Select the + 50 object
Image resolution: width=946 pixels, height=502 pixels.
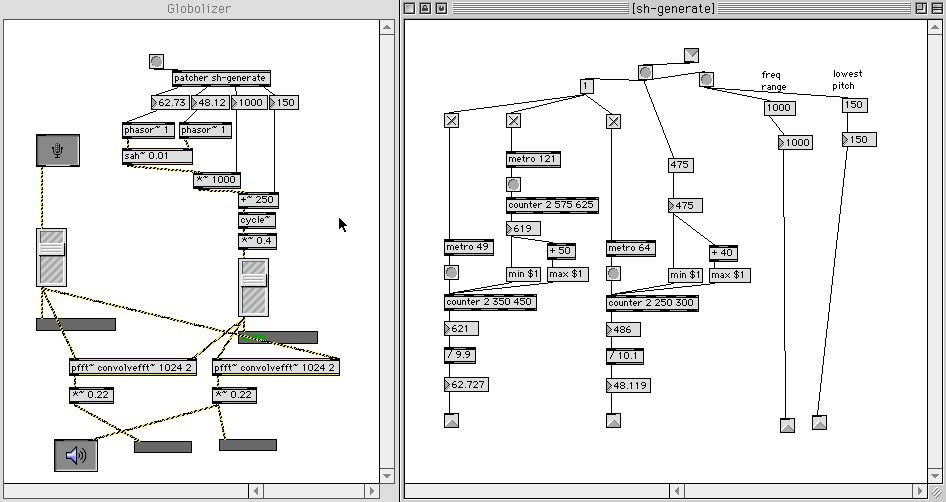pos(562,251)
